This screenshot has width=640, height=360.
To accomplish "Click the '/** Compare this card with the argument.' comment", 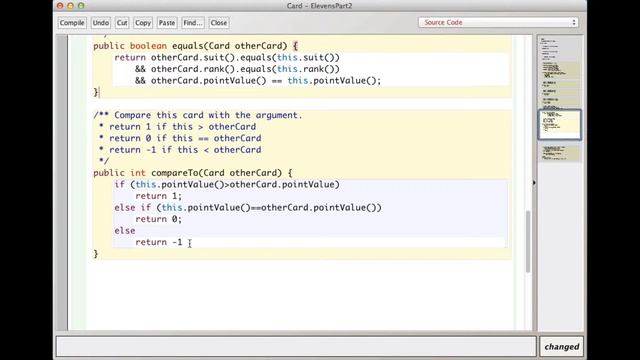I will pyautogui.click(x=198, y=115).
